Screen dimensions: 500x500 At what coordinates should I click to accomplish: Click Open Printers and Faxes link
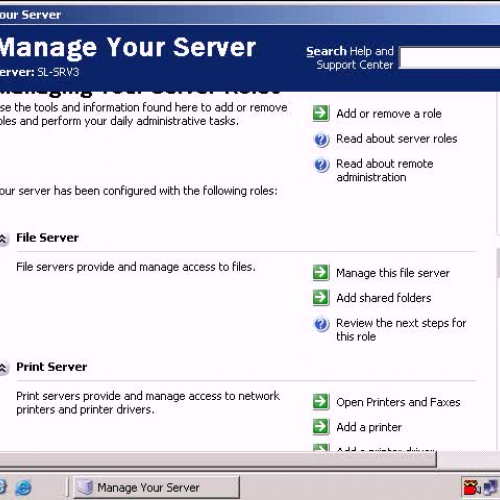tap(398, 402)
